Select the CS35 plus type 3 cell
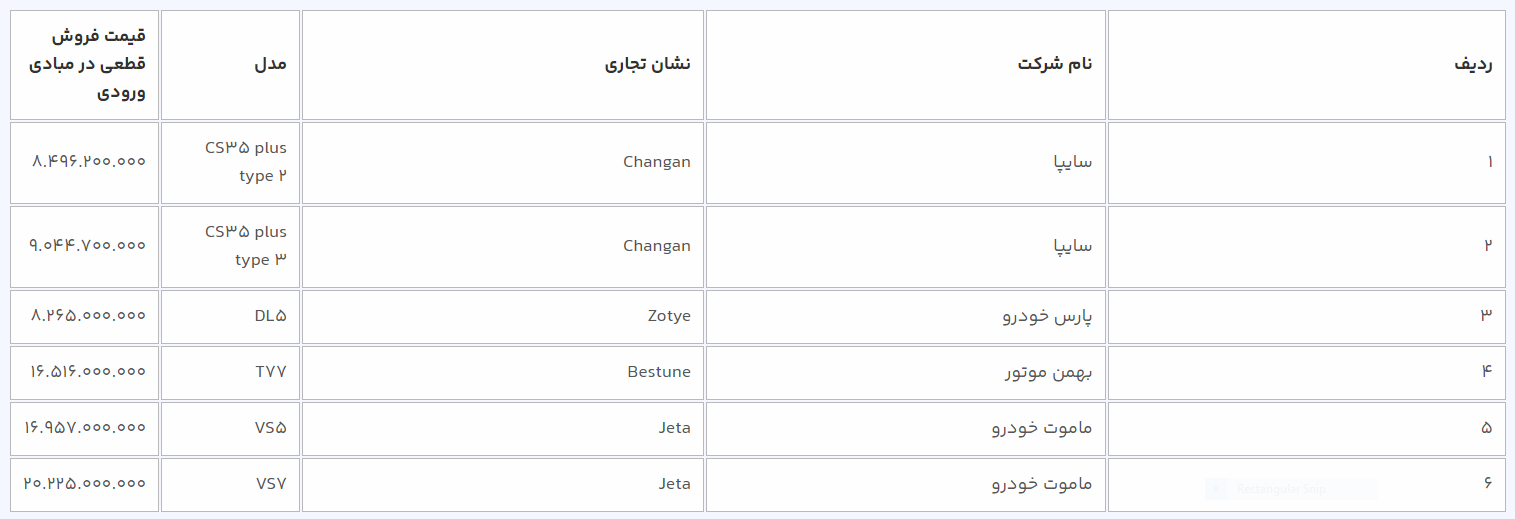Viewport: 1515px width, 519px height. point(246,246)
